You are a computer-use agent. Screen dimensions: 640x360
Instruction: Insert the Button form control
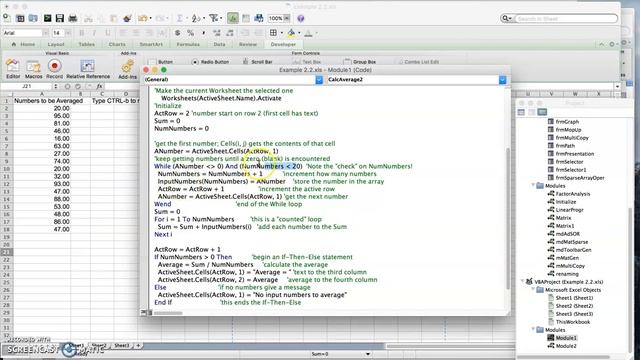pos(161,62)
